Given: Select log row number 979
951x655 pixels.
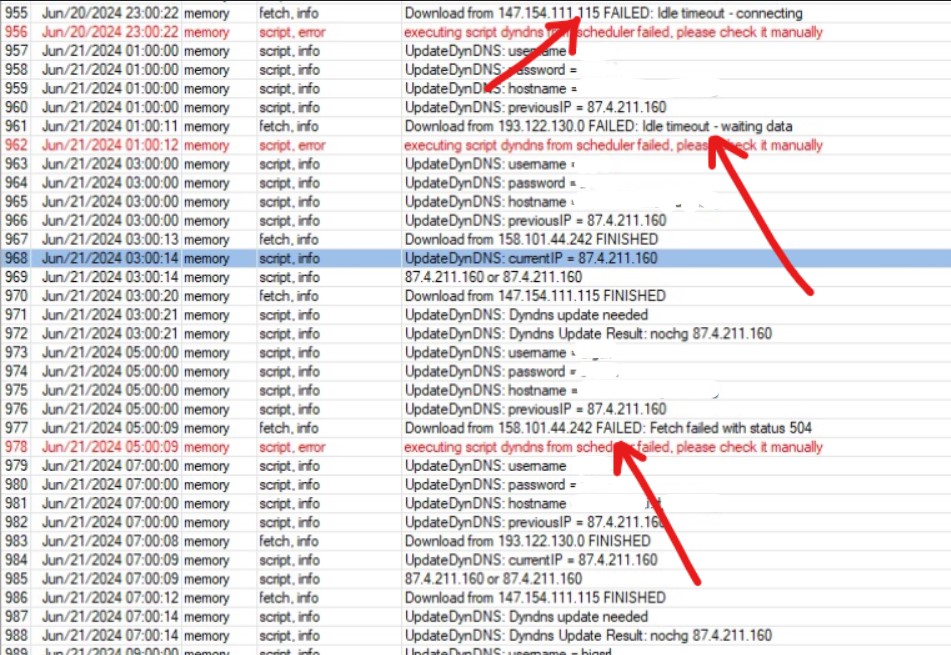Looking at the screenshot, I should click(x=16, y=465).
